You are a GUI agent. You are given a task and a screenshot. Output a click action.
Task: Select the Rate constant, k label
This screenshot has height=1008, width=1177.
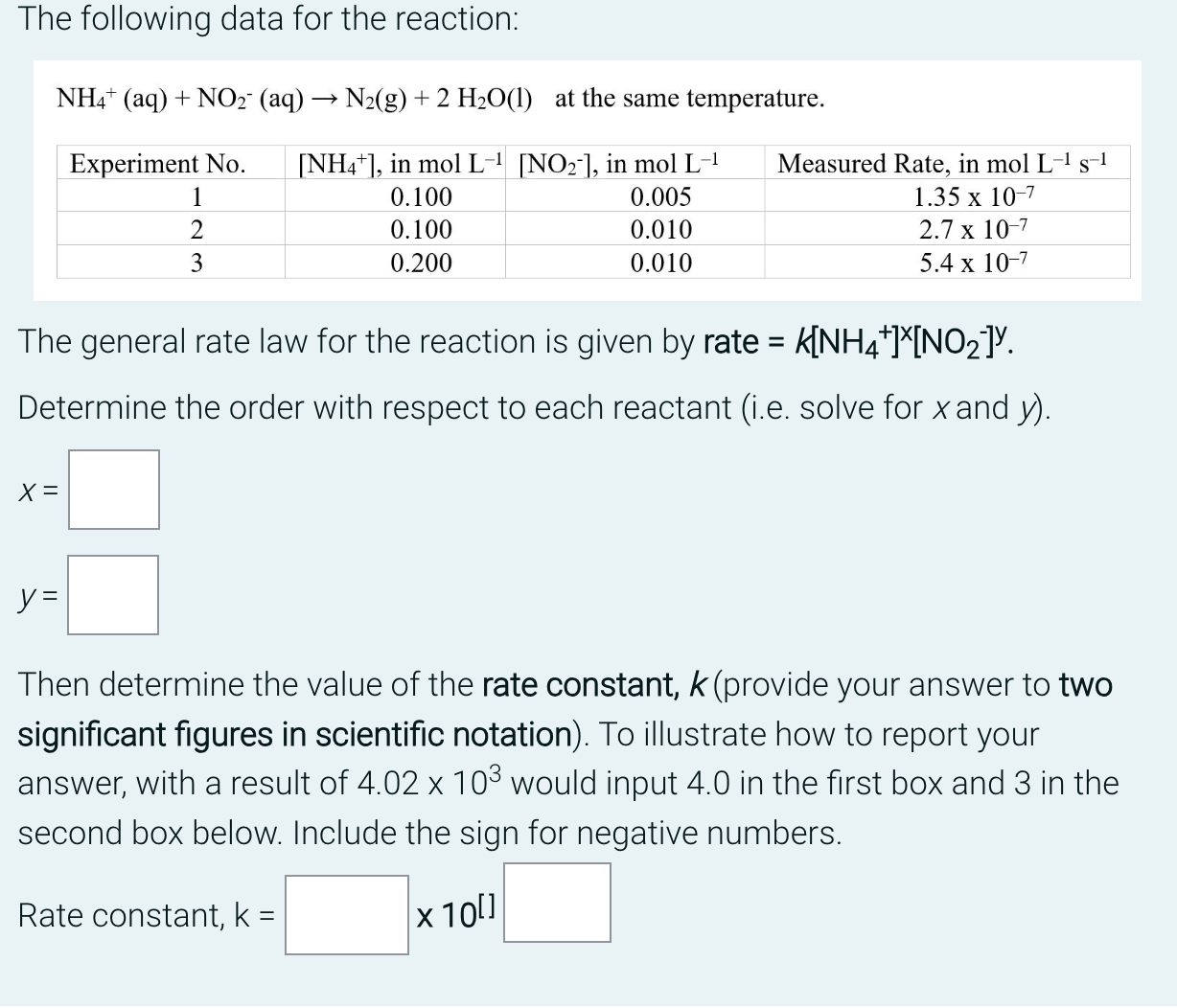[141, 915]
